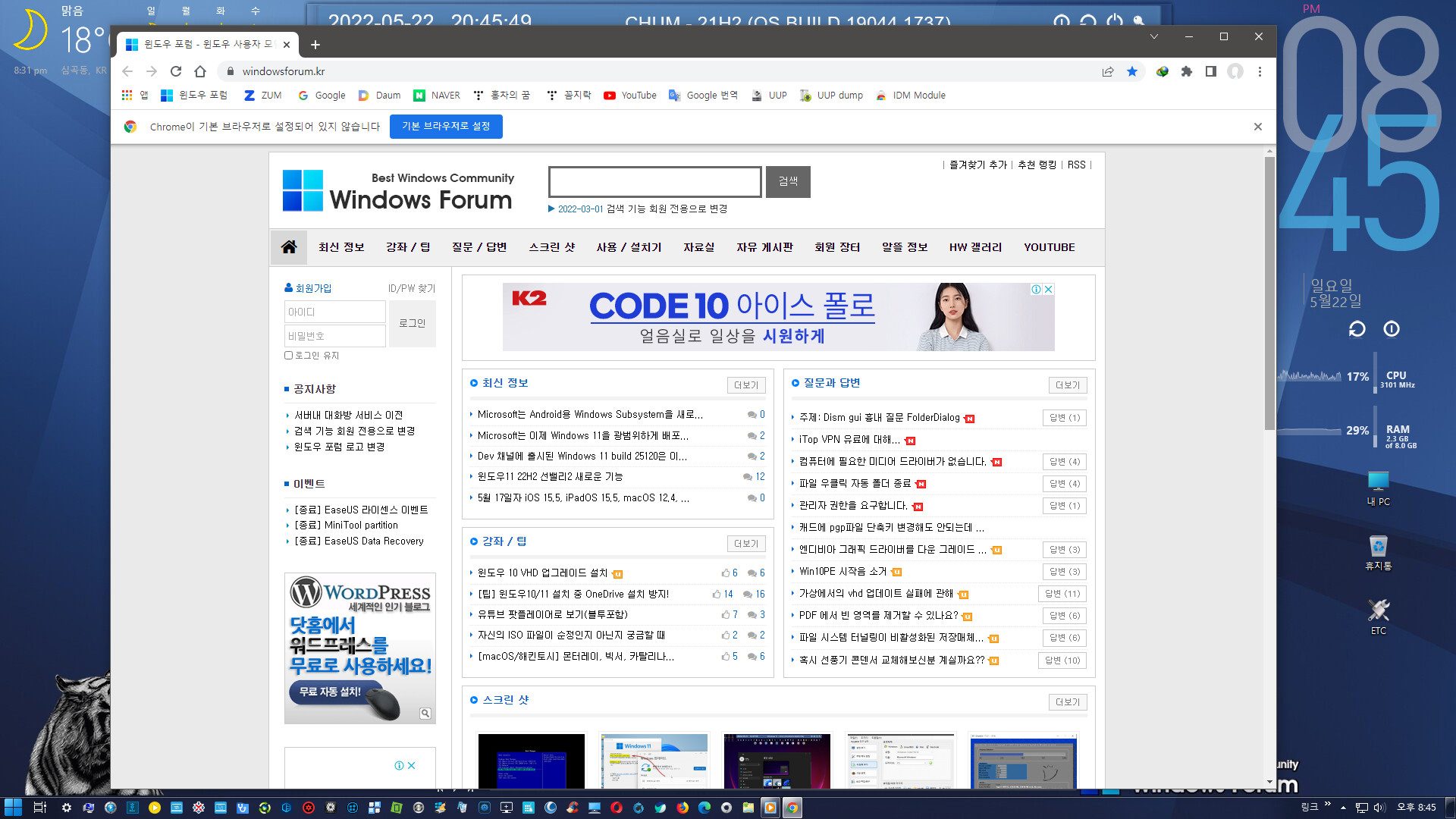The image size is (1456, 819).
Task: Click the RSS link
Action: click(1076, 165)
